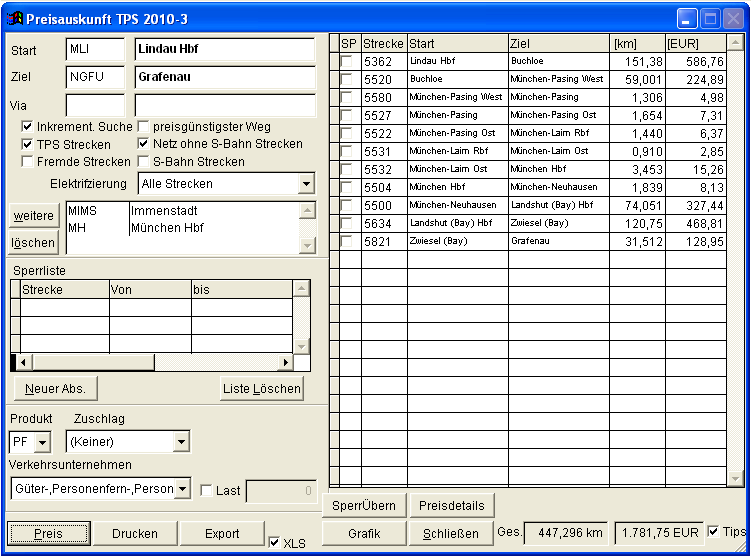Toggle Inkrement. Suche checkbox
This screenshot has height=556, width=751.
pyautogui.click(x=27, y=126)
